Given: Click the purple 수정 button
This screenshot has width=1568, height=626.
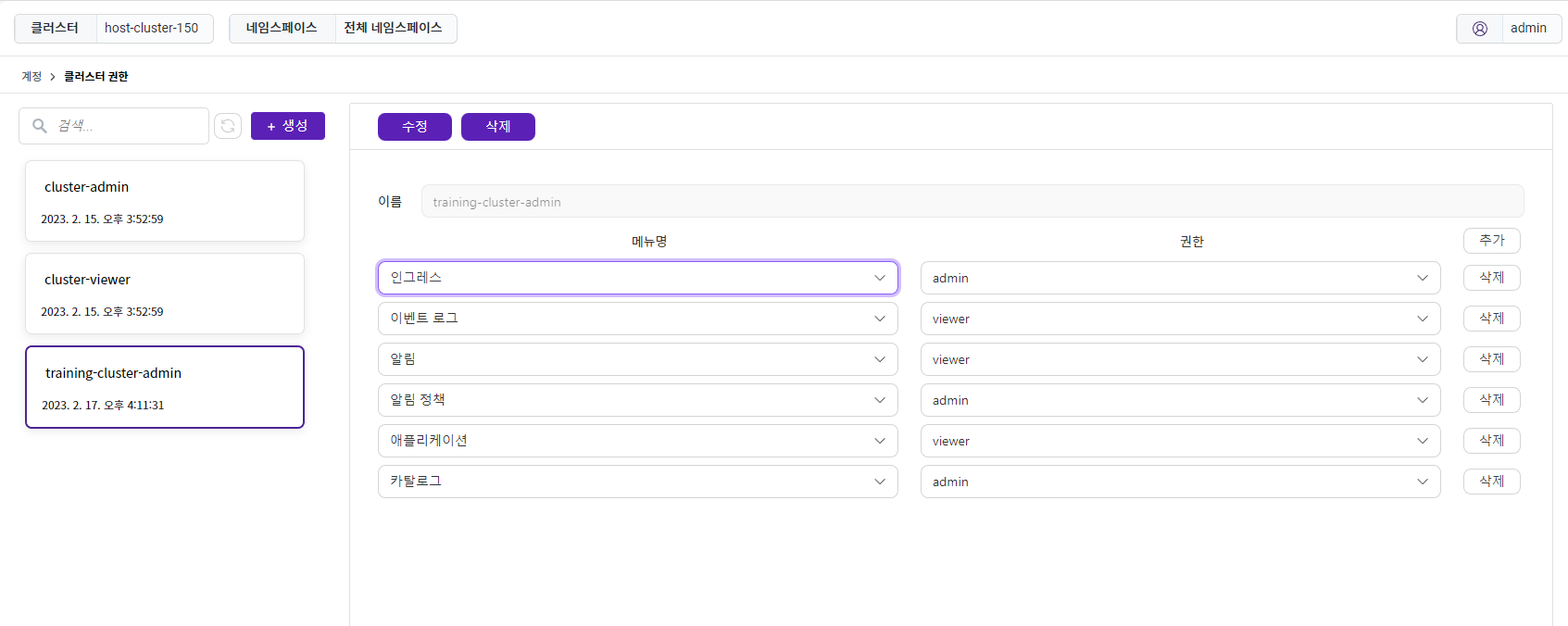Looking at the screenshot, I should pyautogui.click(x=415, y=127).
